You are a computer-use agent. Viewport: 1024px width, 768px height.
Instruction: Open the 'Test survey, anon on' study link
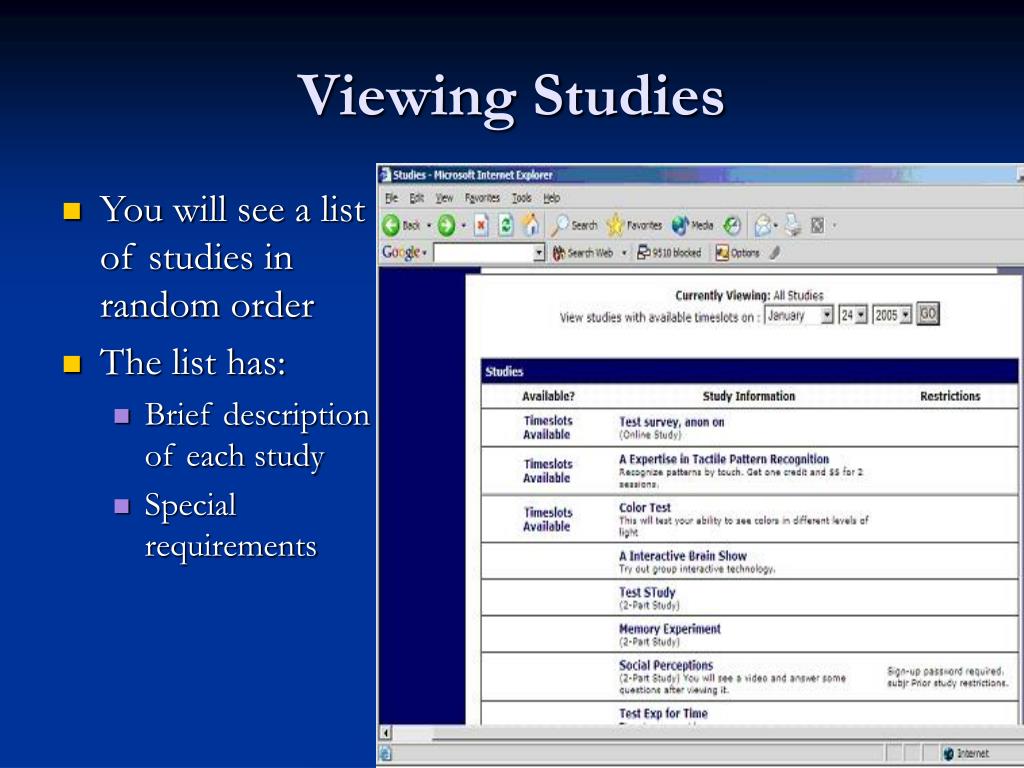pos(671,422)
